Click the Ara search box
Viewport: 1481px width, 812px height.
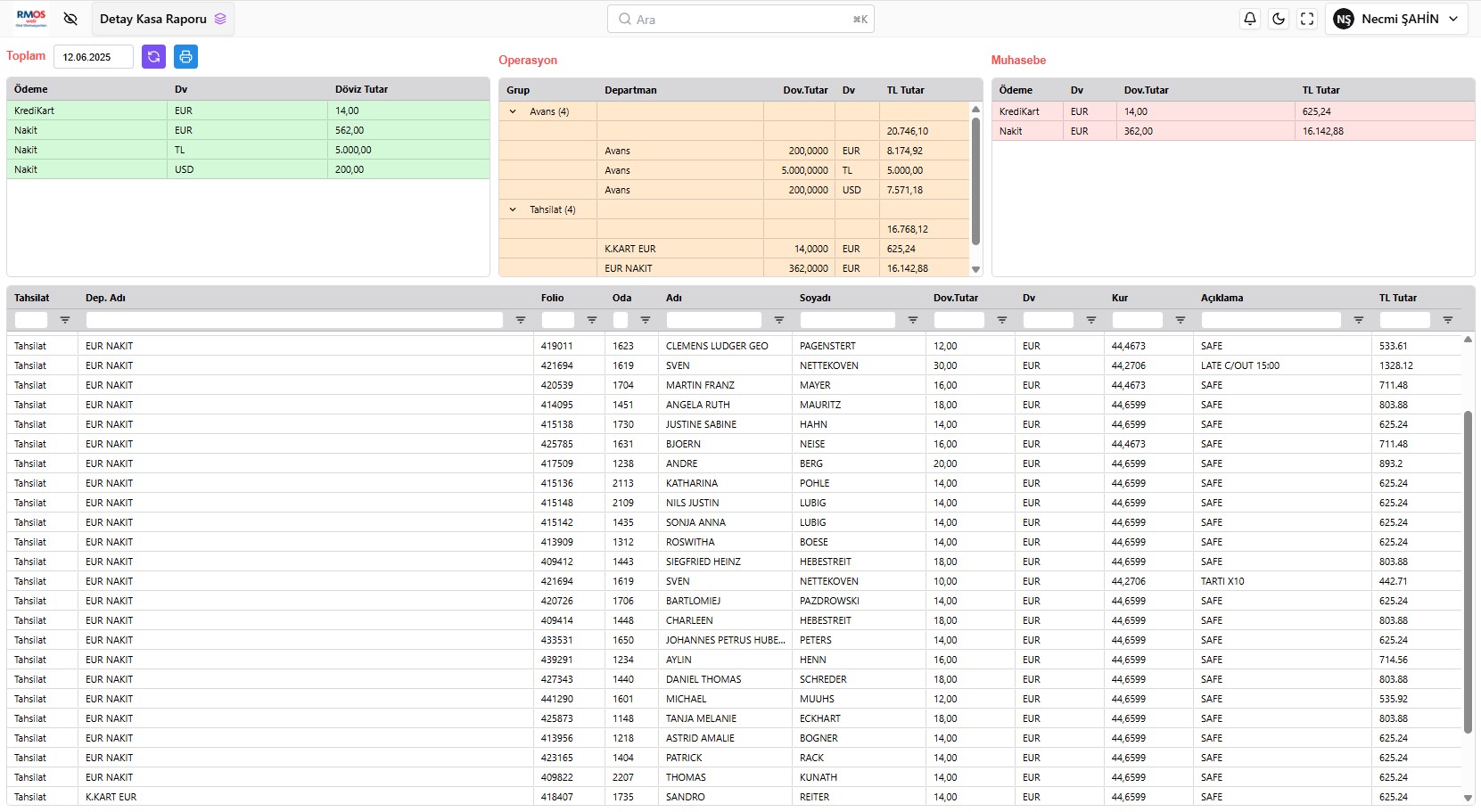click(740, 19)
